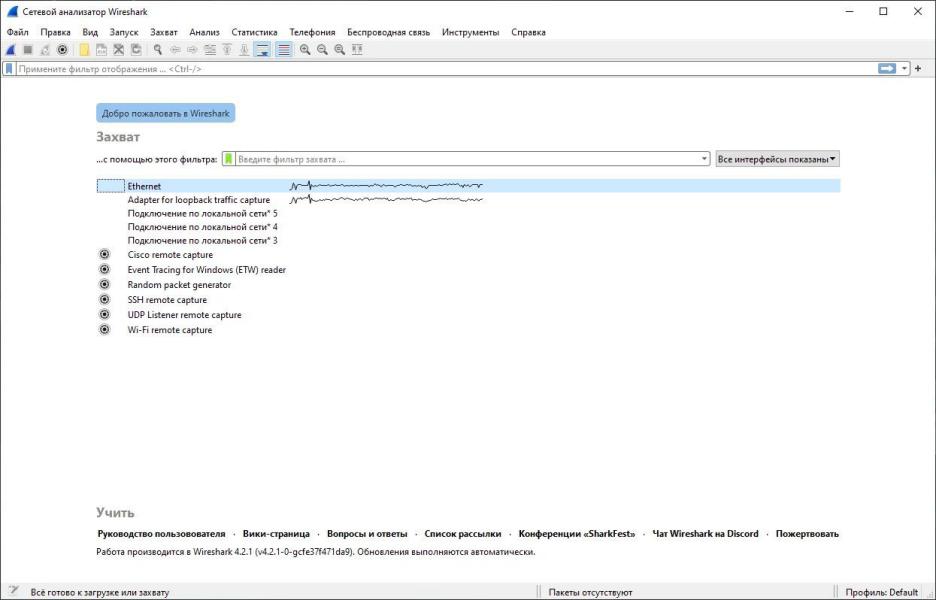Open settings for SSH remote capture
This screenshot has height=600, width=936.
click(x=104, y=299)
